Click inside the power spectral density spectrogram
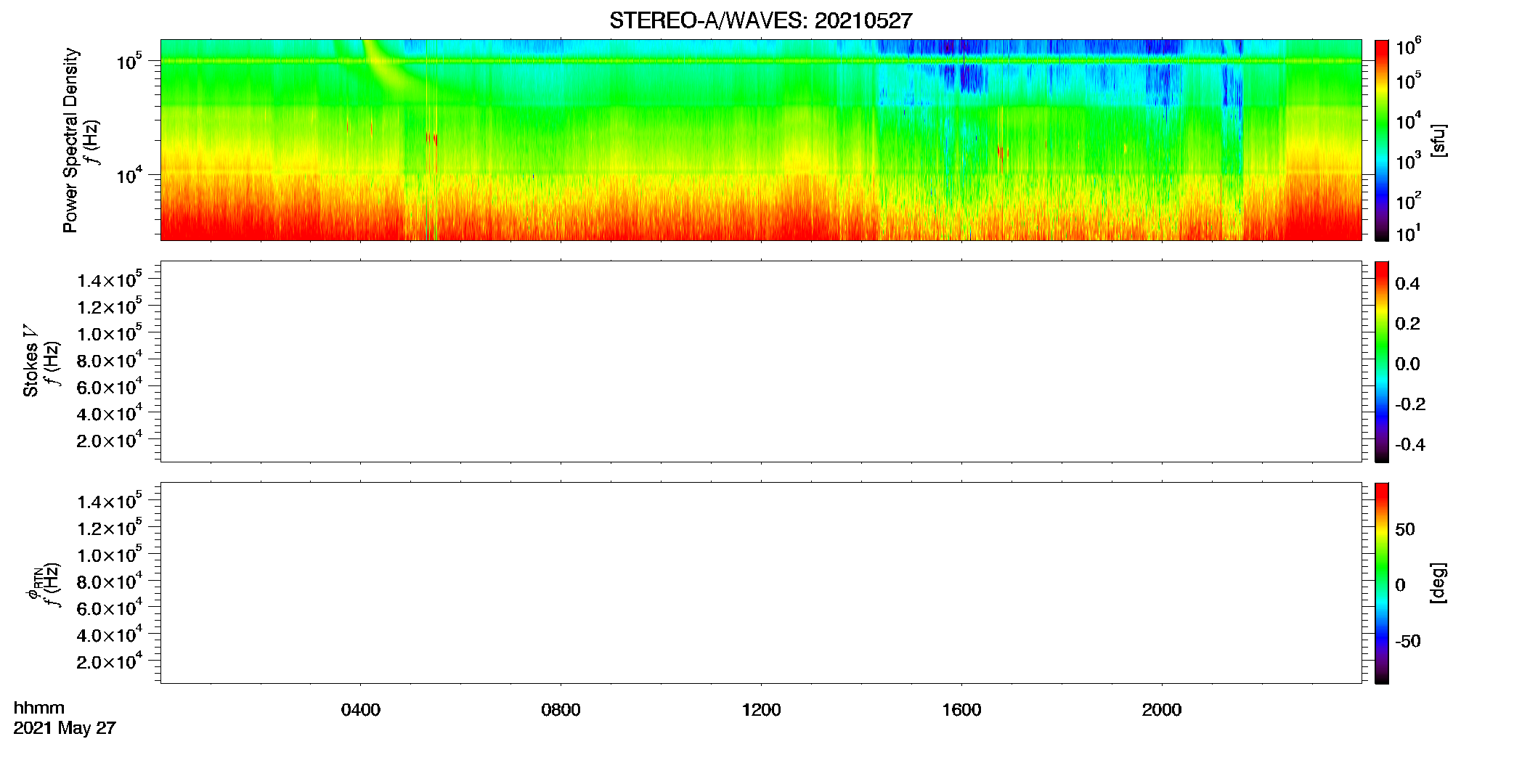Viewport: 1522px width, 784px height. pyautogui.click(x=760, y=140)
